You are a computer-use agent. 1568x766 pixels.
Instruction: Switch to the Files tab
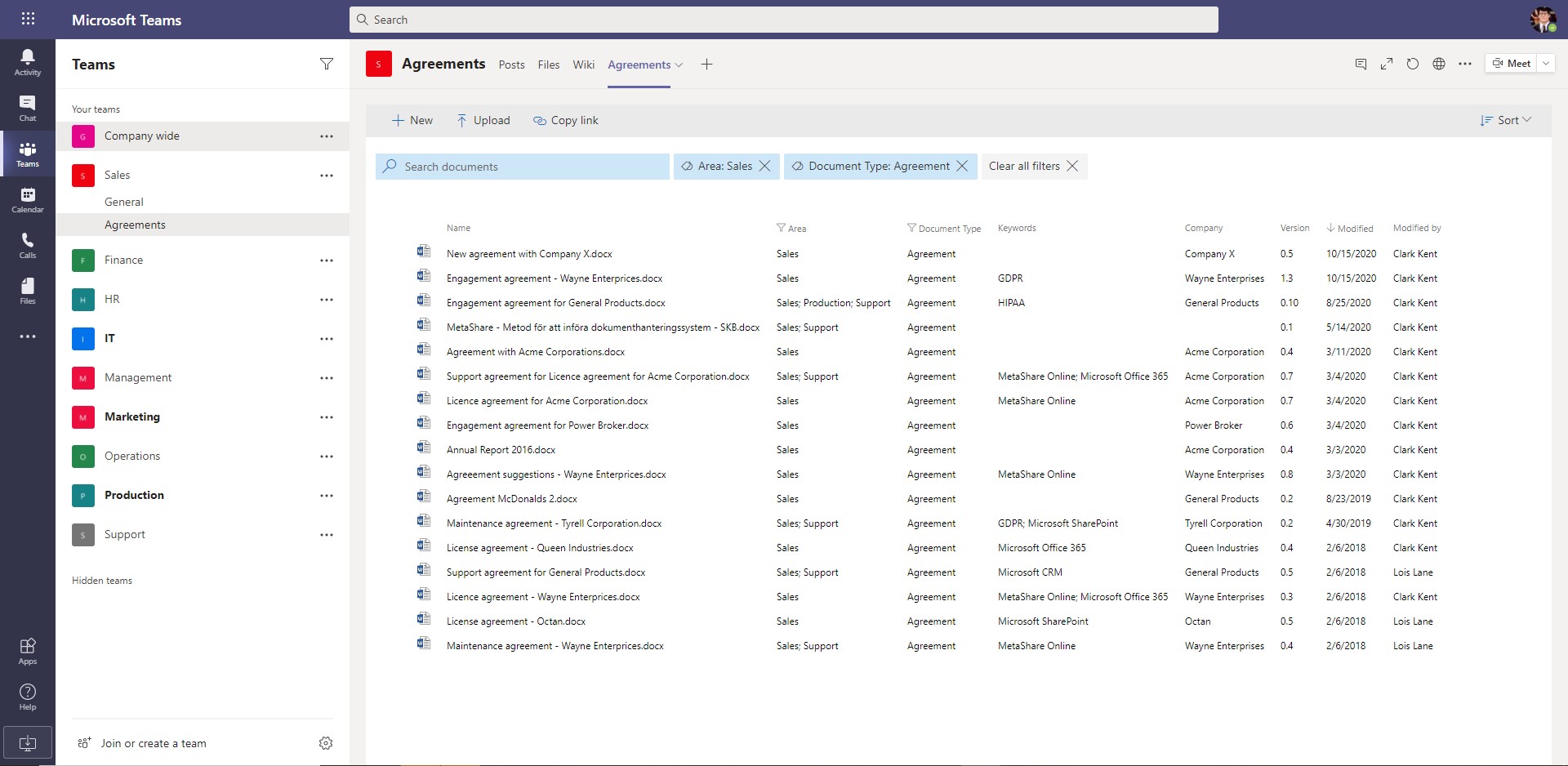coord(549,65)
